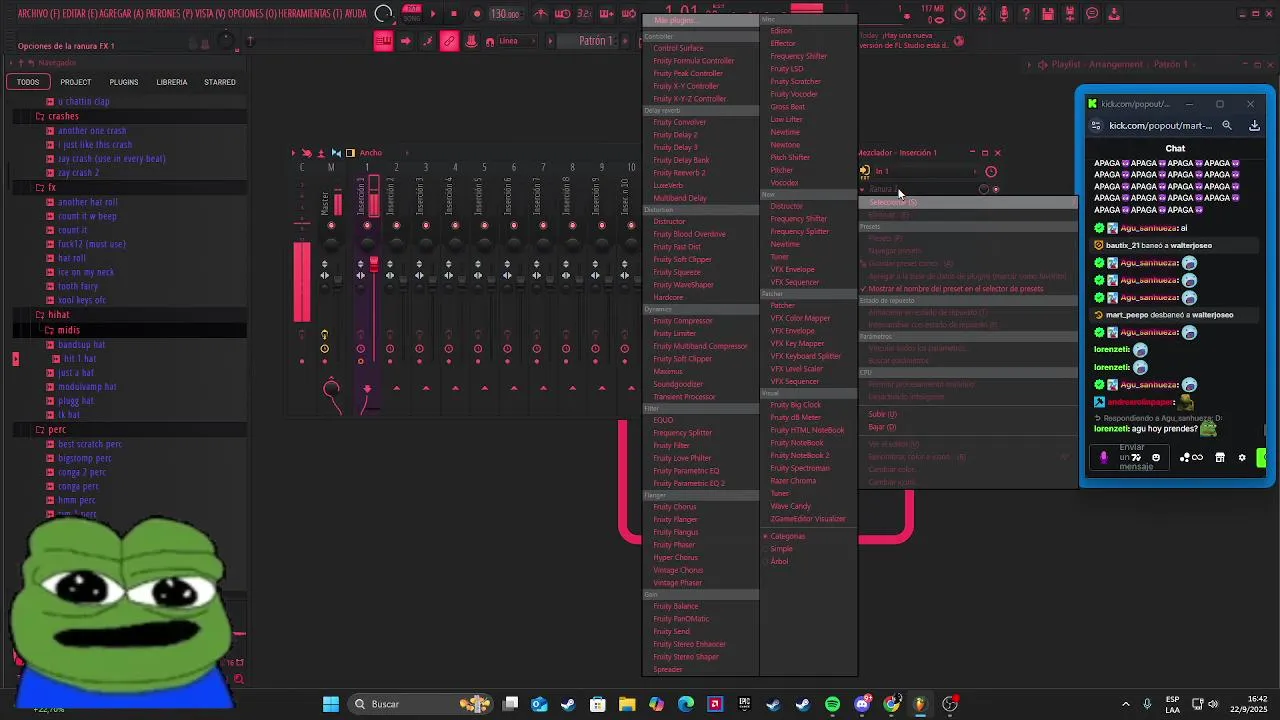
Task: Toggle 'Mostrar el nombre del preset' checkbox option
Action: click(x=955, y=289)
